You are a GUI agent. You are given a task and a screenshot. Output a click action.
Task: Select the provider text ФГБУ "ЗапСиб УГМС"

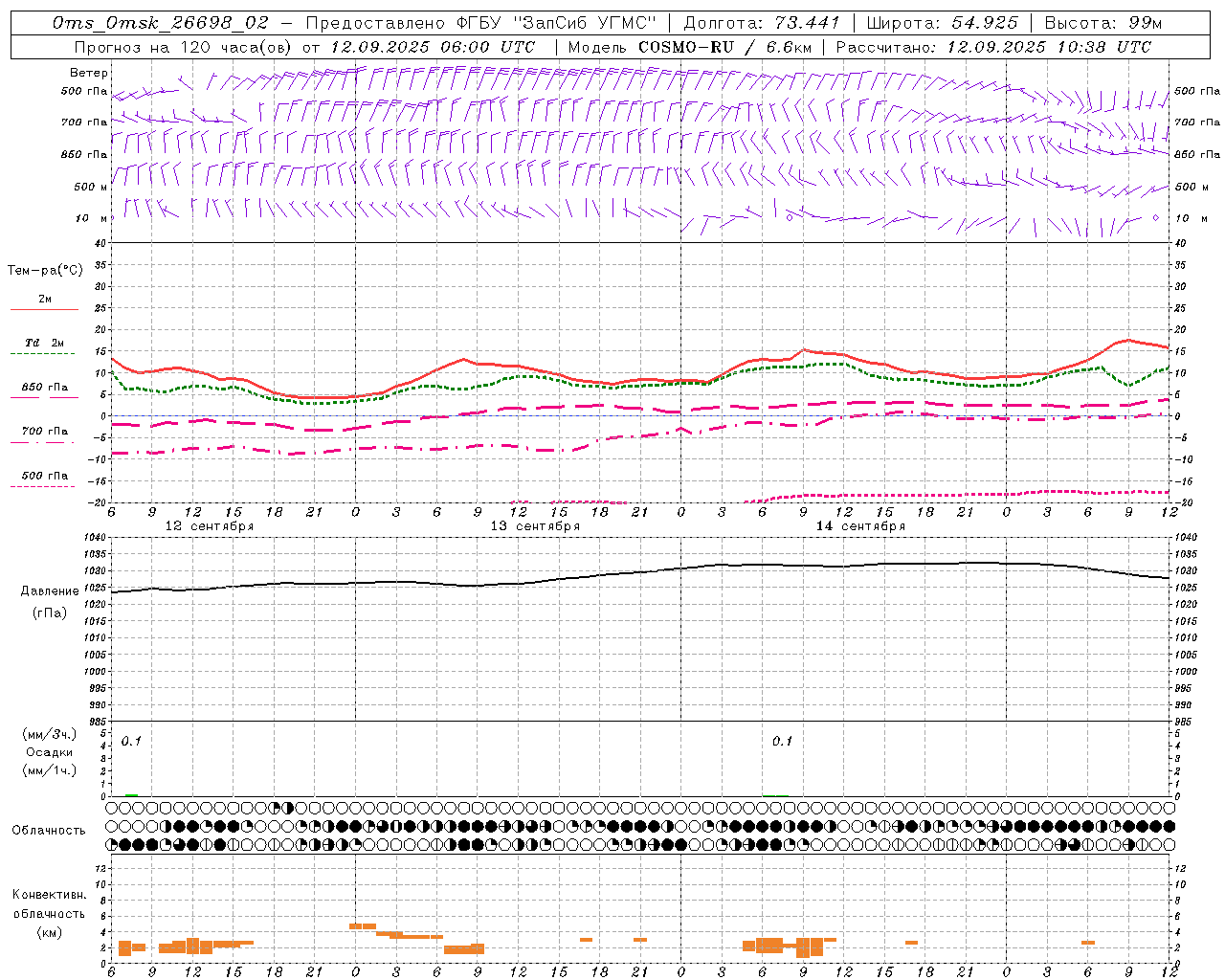(558, 23)
